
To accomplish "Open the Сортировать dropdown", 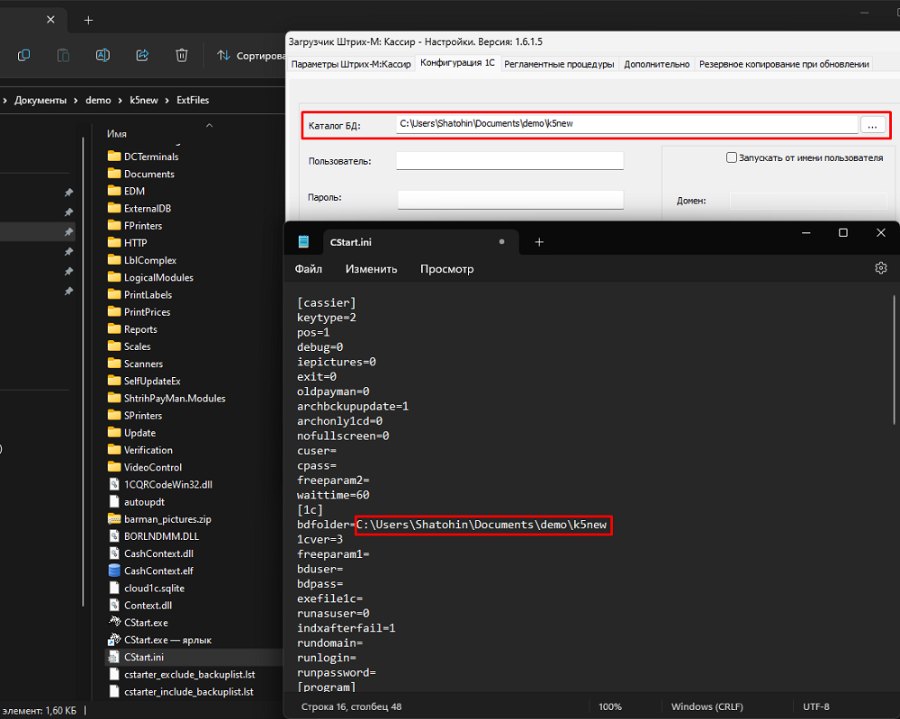I will 250,56.
